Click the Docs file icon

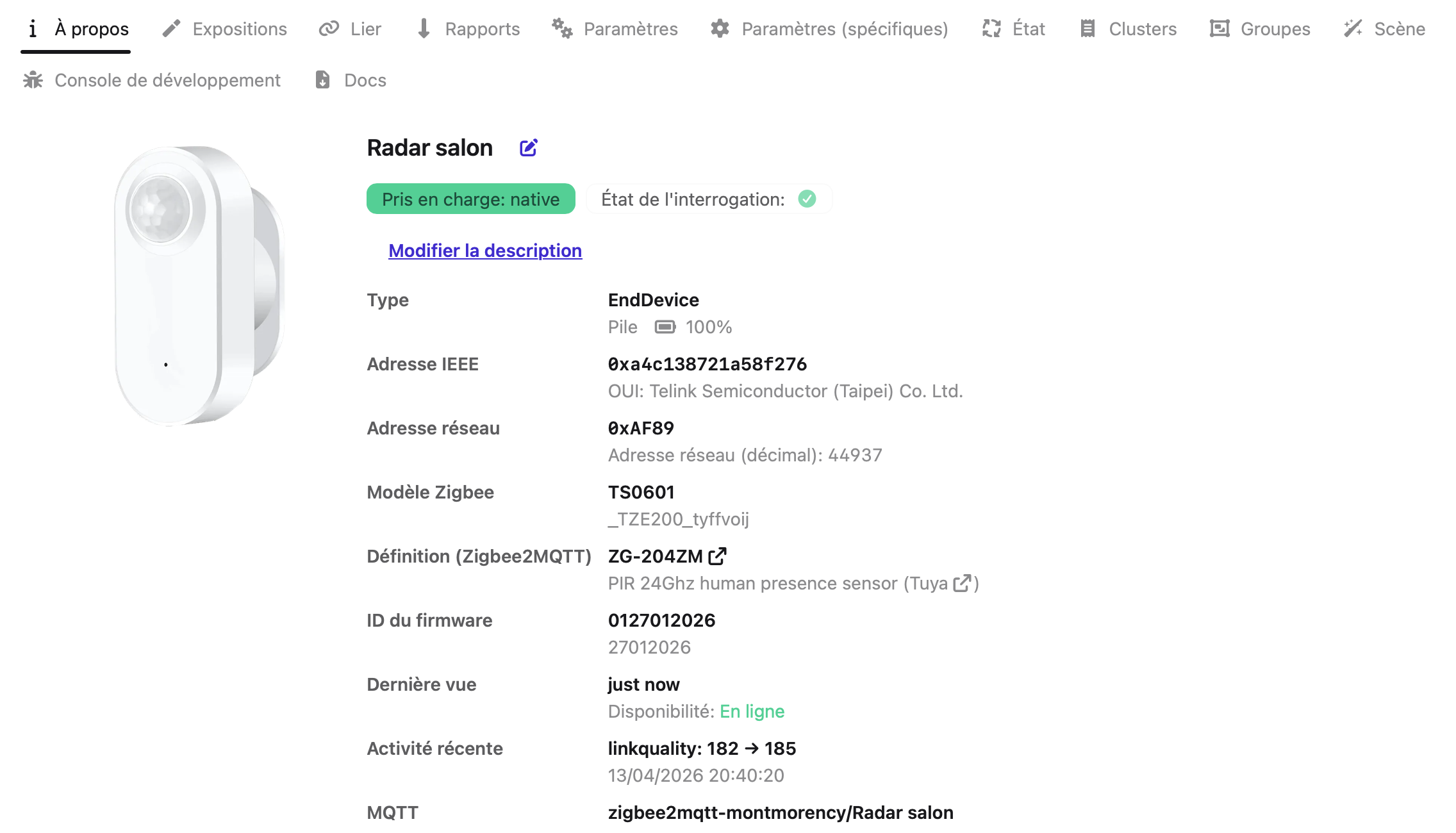323,80
